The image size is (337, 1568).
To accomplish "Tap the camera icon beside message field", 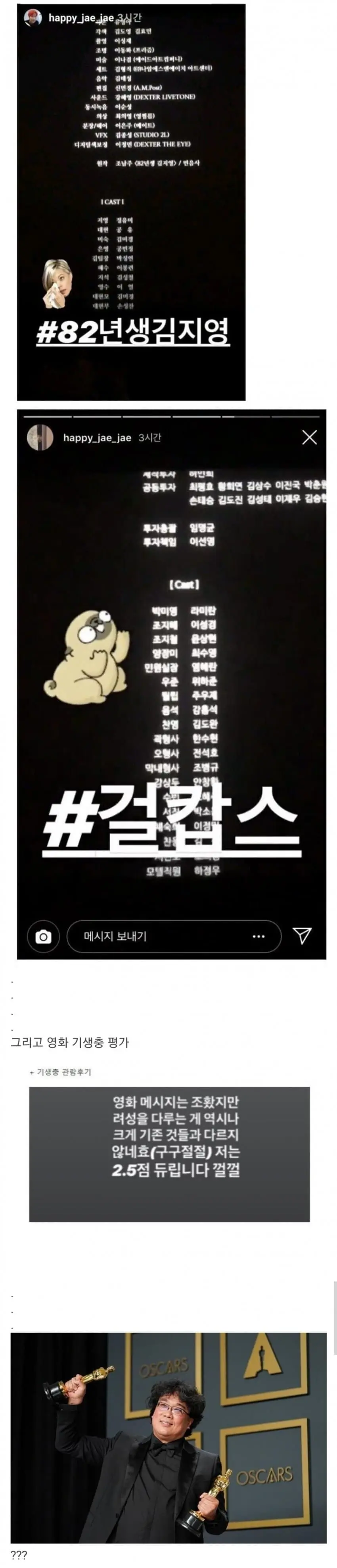I will click(x=43, y=936).
